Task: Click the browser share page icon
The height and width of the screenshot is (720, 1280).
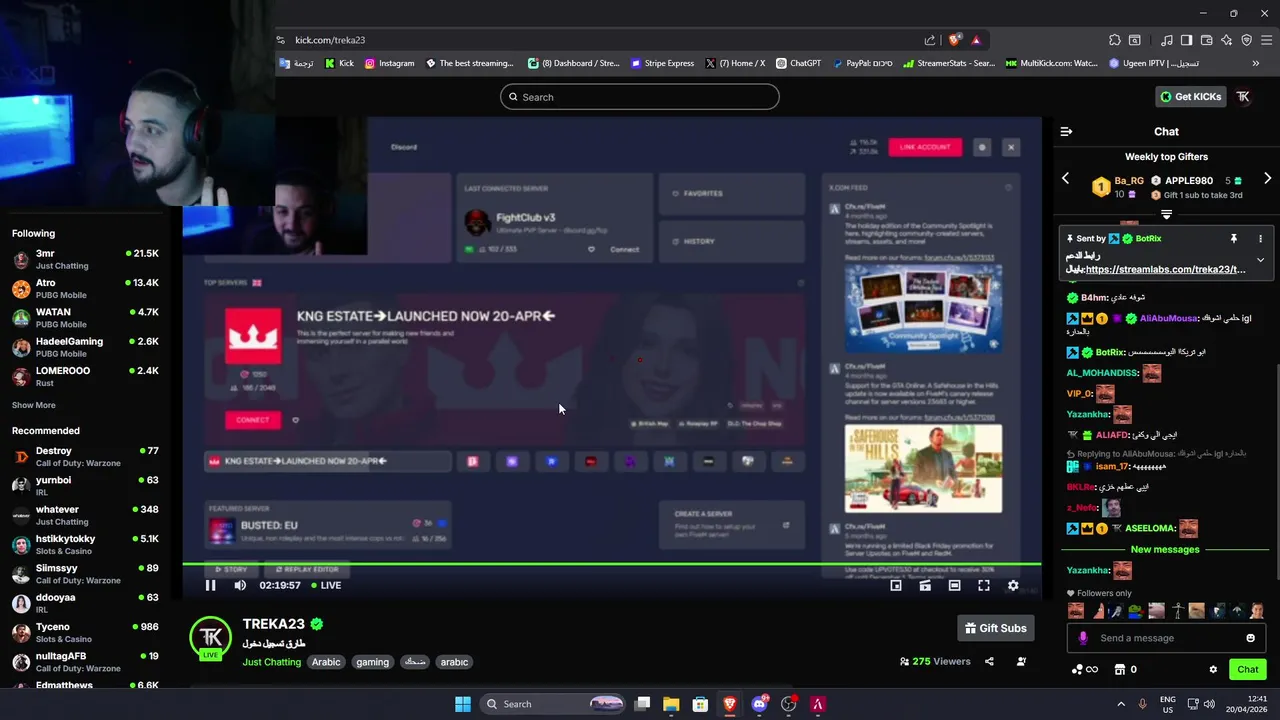Action: coord(930,40)
